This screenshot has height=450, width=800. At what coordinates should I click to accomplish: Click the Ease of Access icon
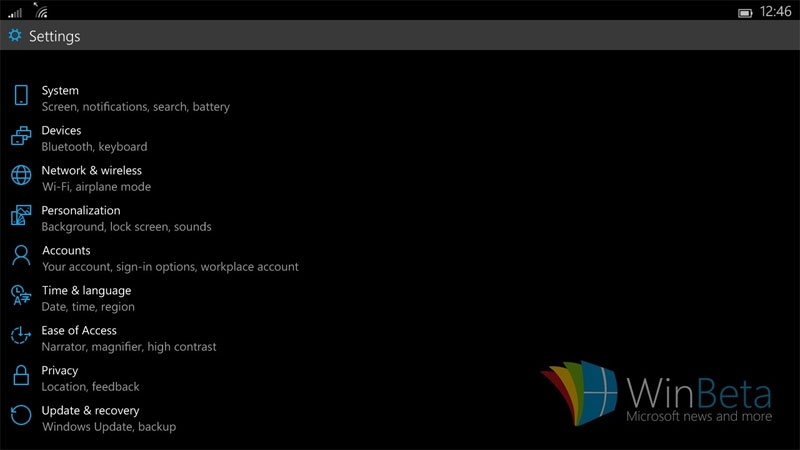click(x=21, y=336)
